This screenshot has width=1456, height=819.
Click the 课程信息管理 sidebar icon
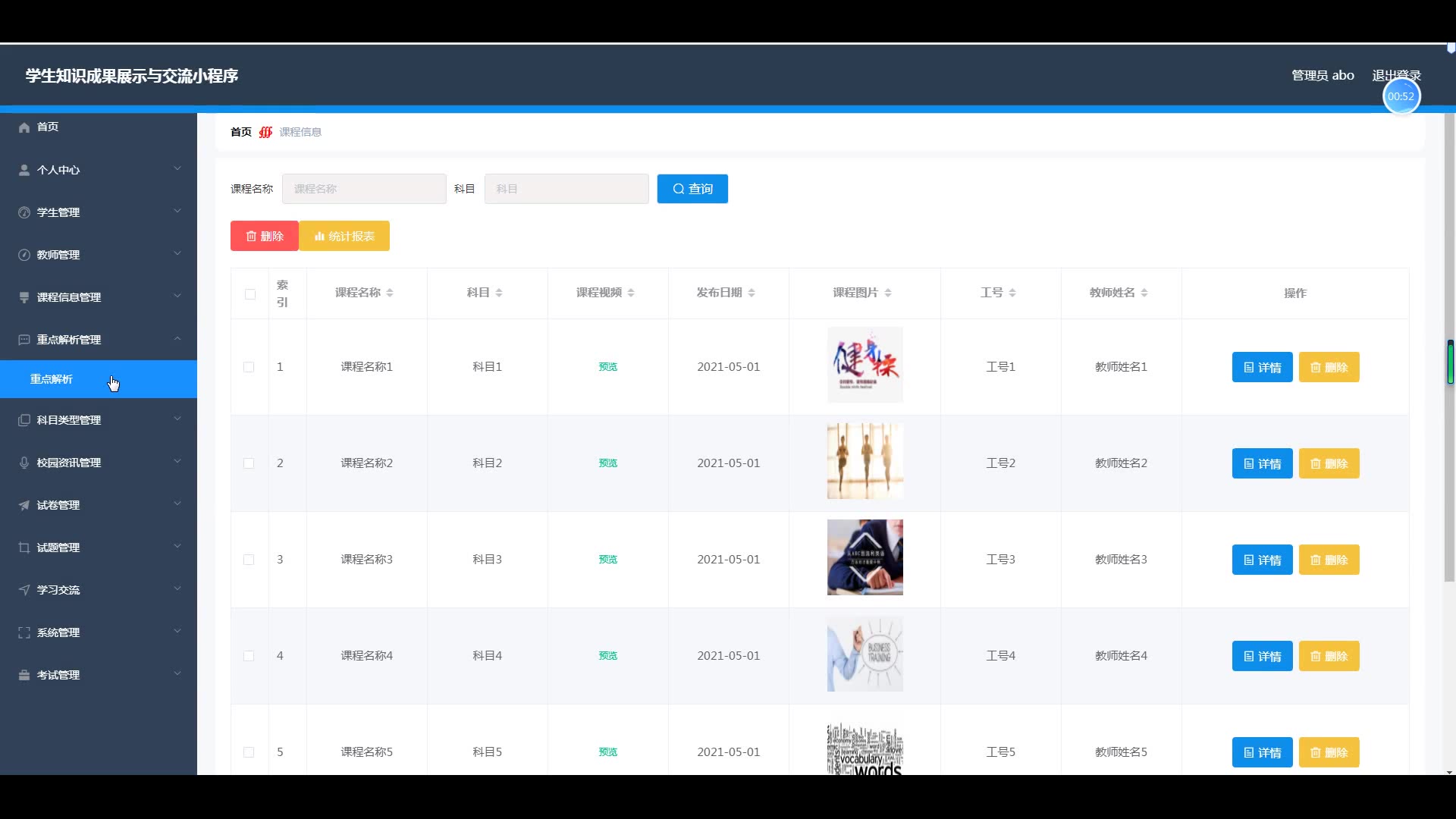(x=24, y=297)
